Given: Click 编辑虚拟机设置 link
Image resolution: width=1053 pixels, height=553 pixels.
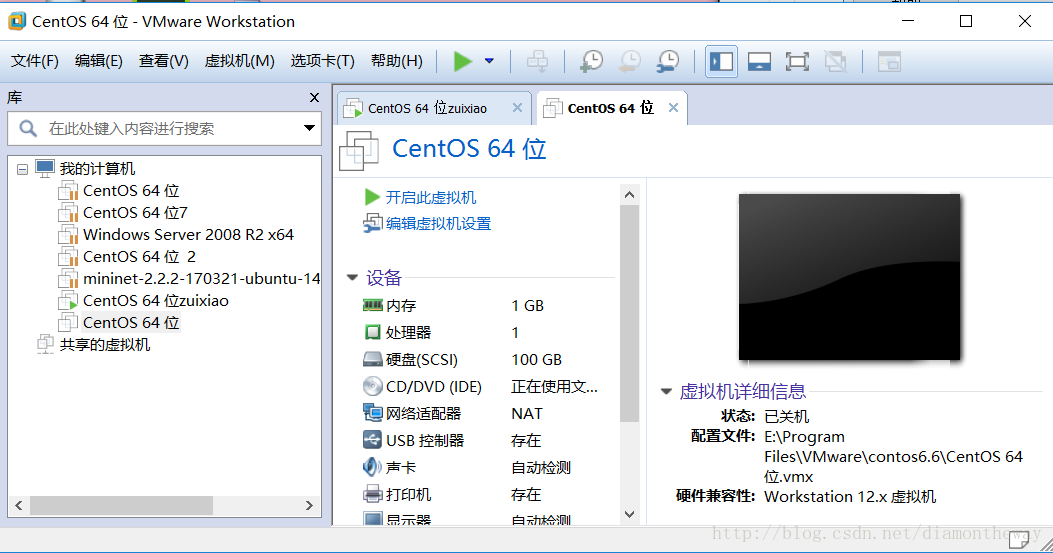Looking at the screenshot, I should (x=438, y=224).
